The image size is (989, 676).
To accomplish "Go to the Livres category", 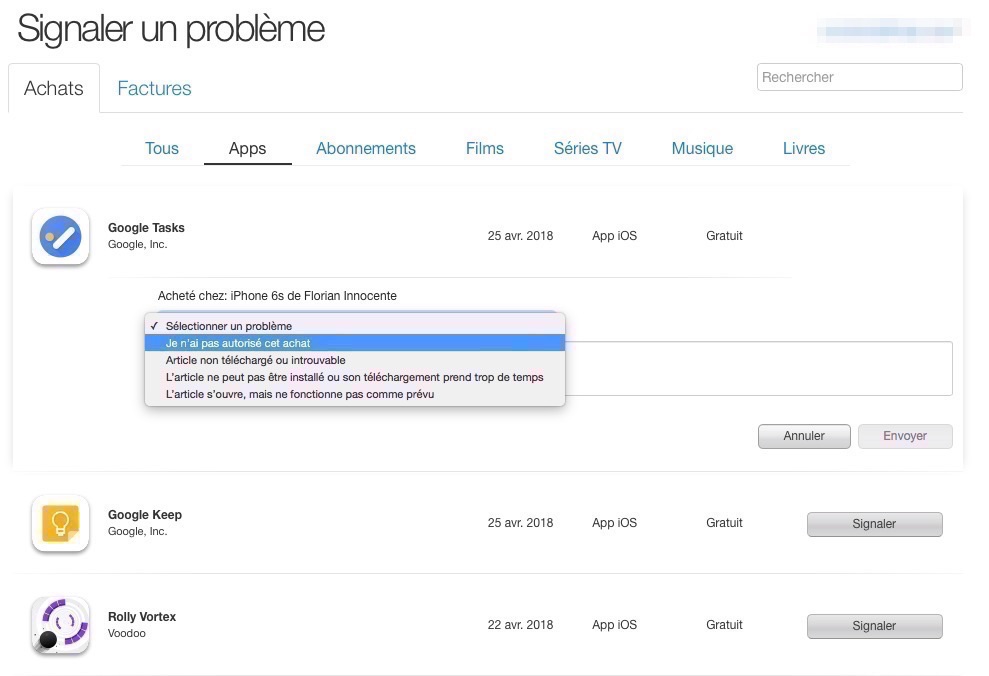I will pyautogui.click(x=804, y=148).
